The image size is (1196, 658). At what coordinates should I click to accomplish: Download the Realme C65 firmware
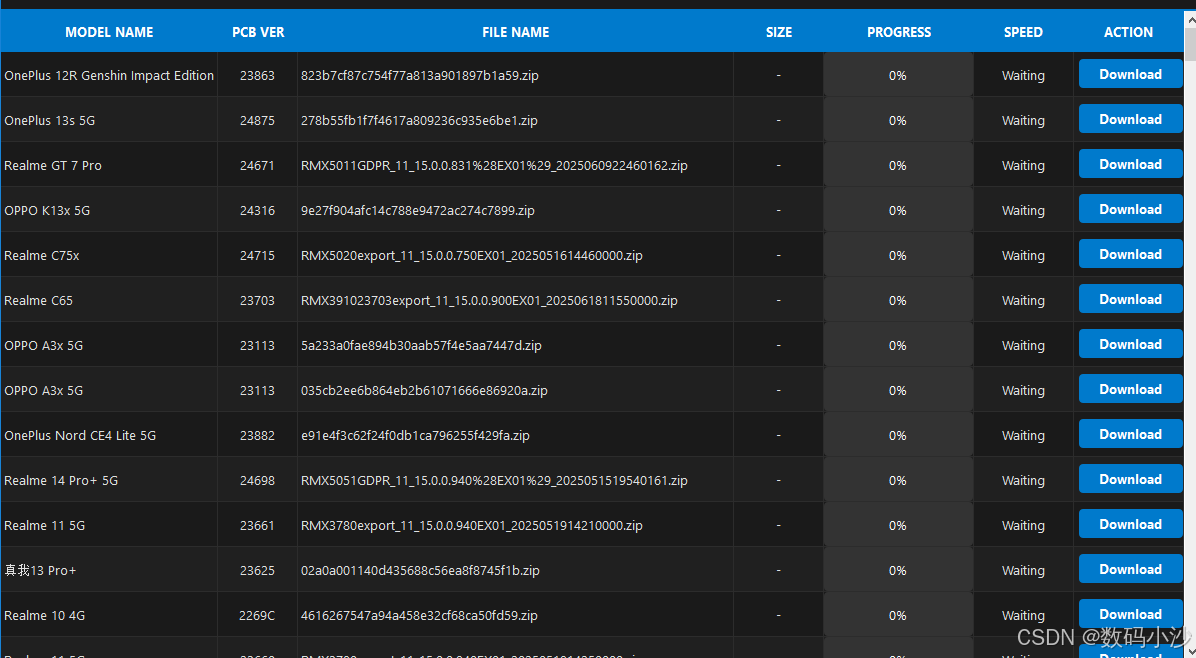[1130, 300]
